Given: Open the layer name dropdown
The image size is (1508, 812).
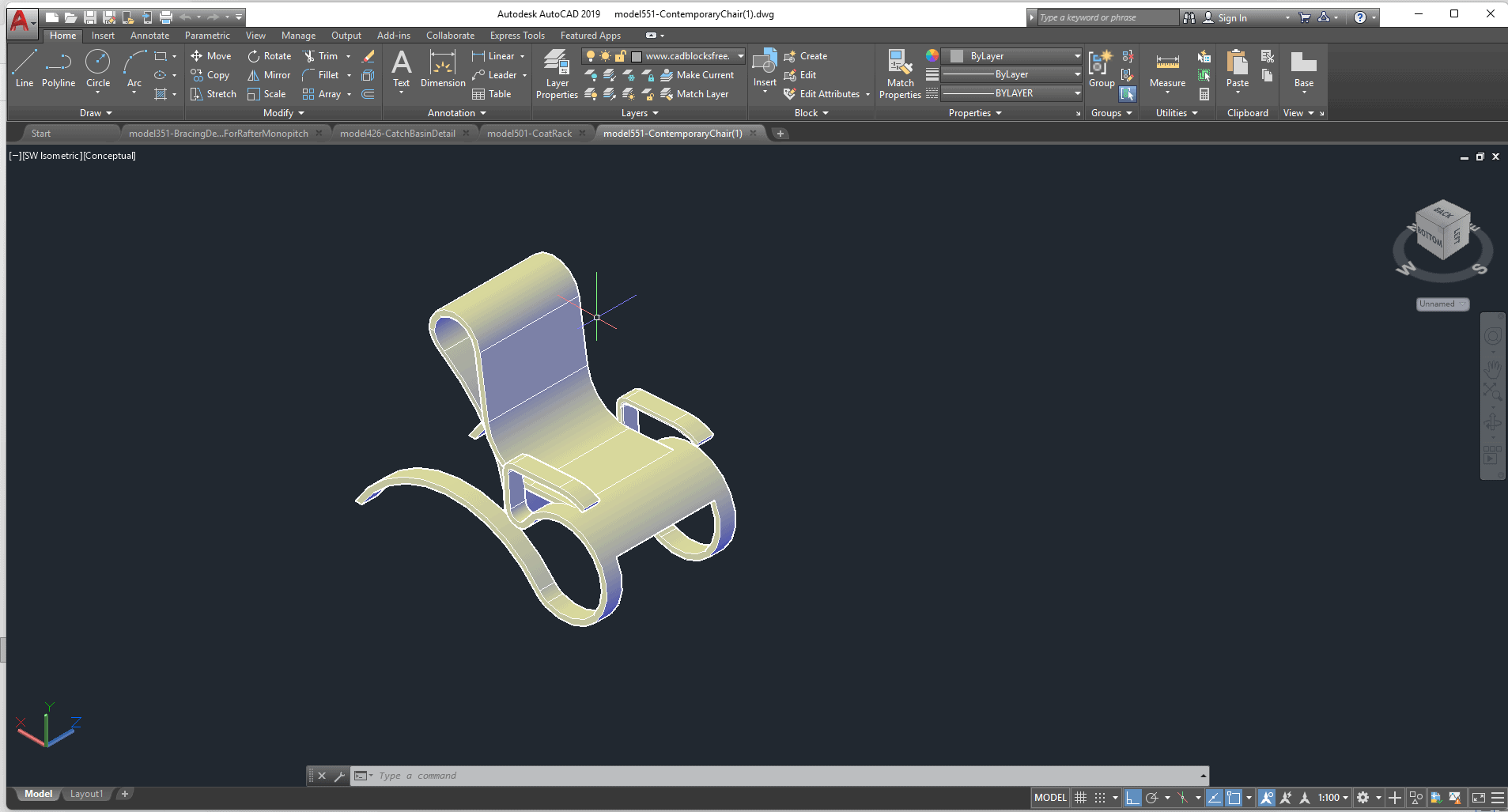Looking at the screenshot, I should 740,56.
